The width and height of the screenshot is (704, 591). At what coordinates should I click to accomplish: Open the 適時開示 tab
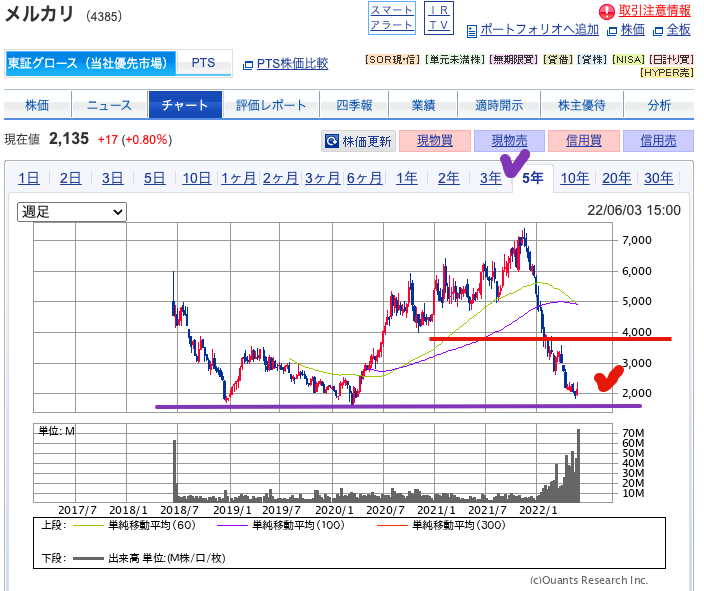499,105
